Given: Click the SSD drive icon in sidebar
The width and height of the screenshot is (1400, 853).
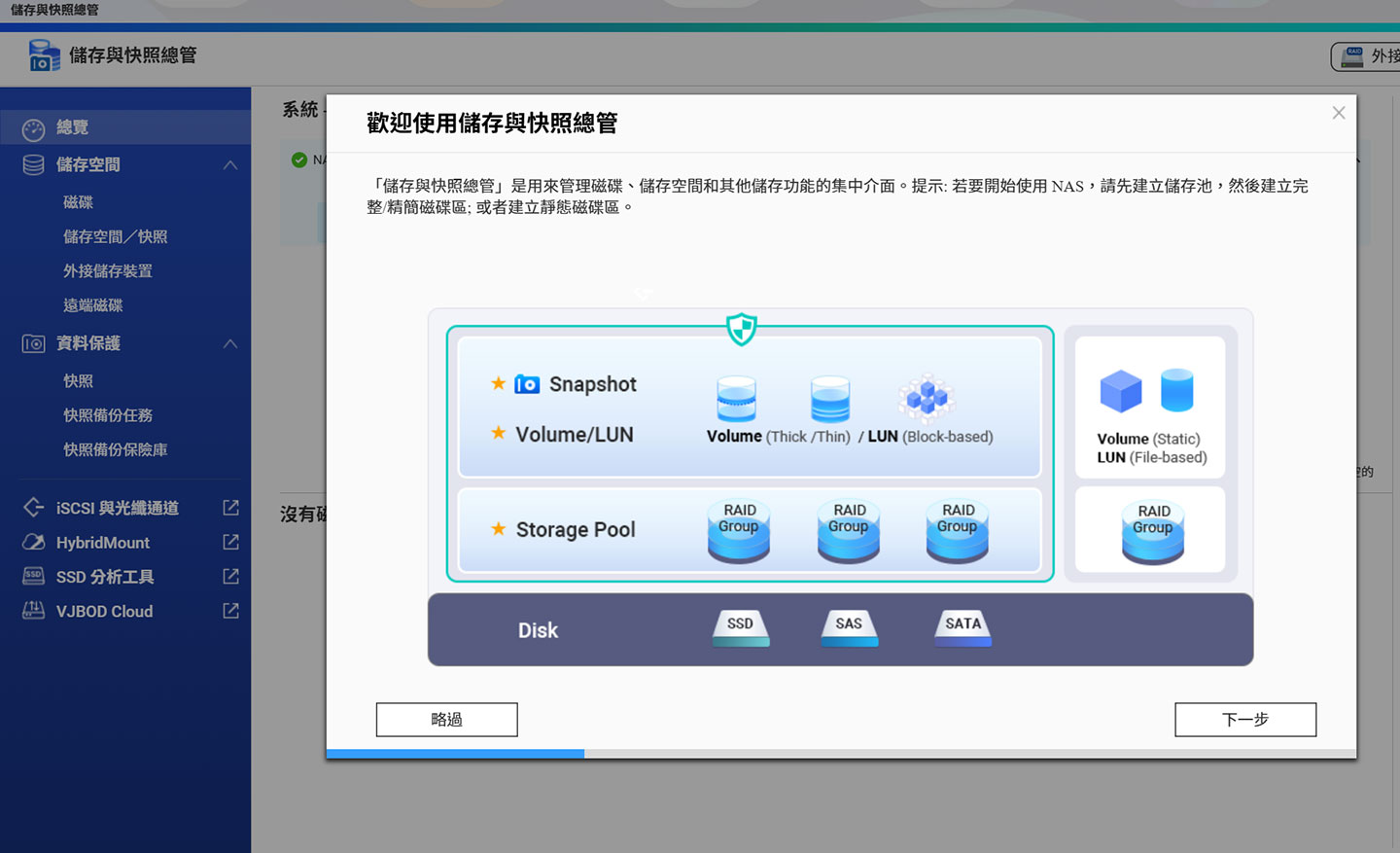Looking at the screenshot, I should (x=33, y=576).
